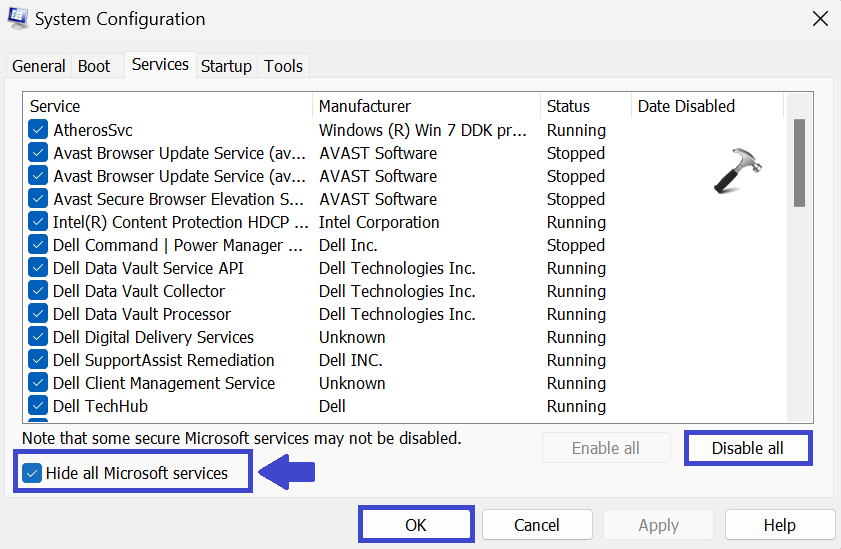Click the Disable all button
Viewport: 841px width, 549px height.
pyautogui.click(x=747, y=448)
